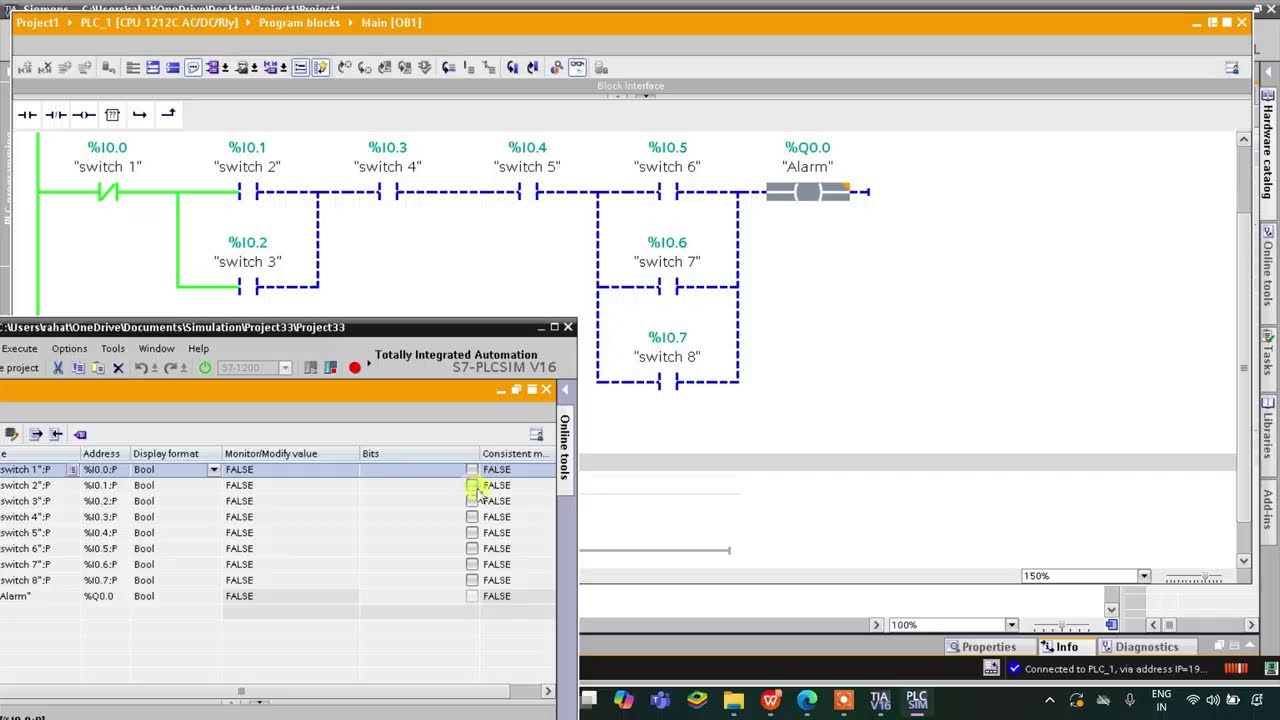
Task: Toggle Bits checkbox for Alarm row
Action: click(x=472, y=596)
